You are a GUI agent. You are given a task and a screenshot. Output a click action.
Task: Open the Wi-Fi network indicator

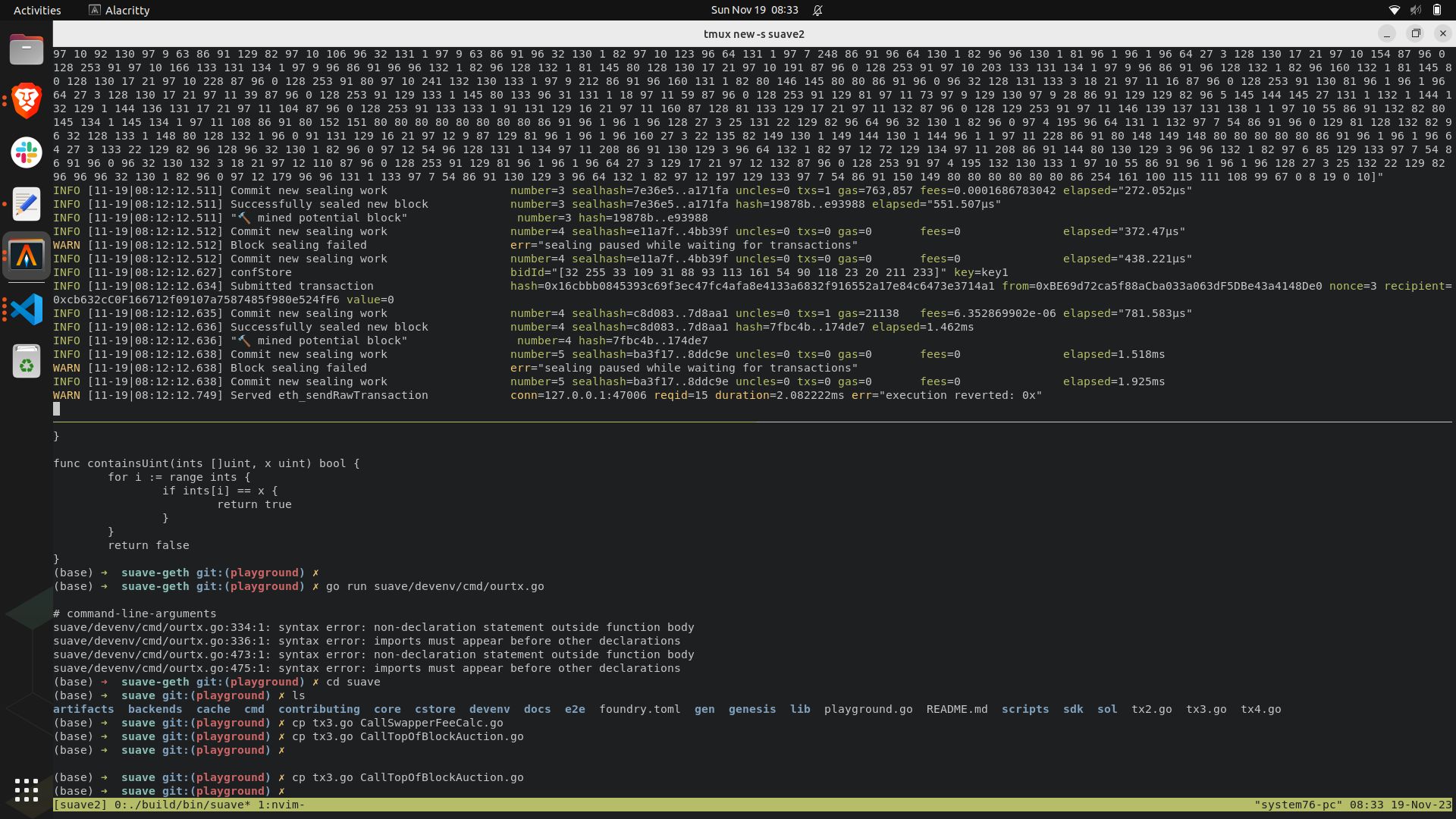tap(1394, 10)
